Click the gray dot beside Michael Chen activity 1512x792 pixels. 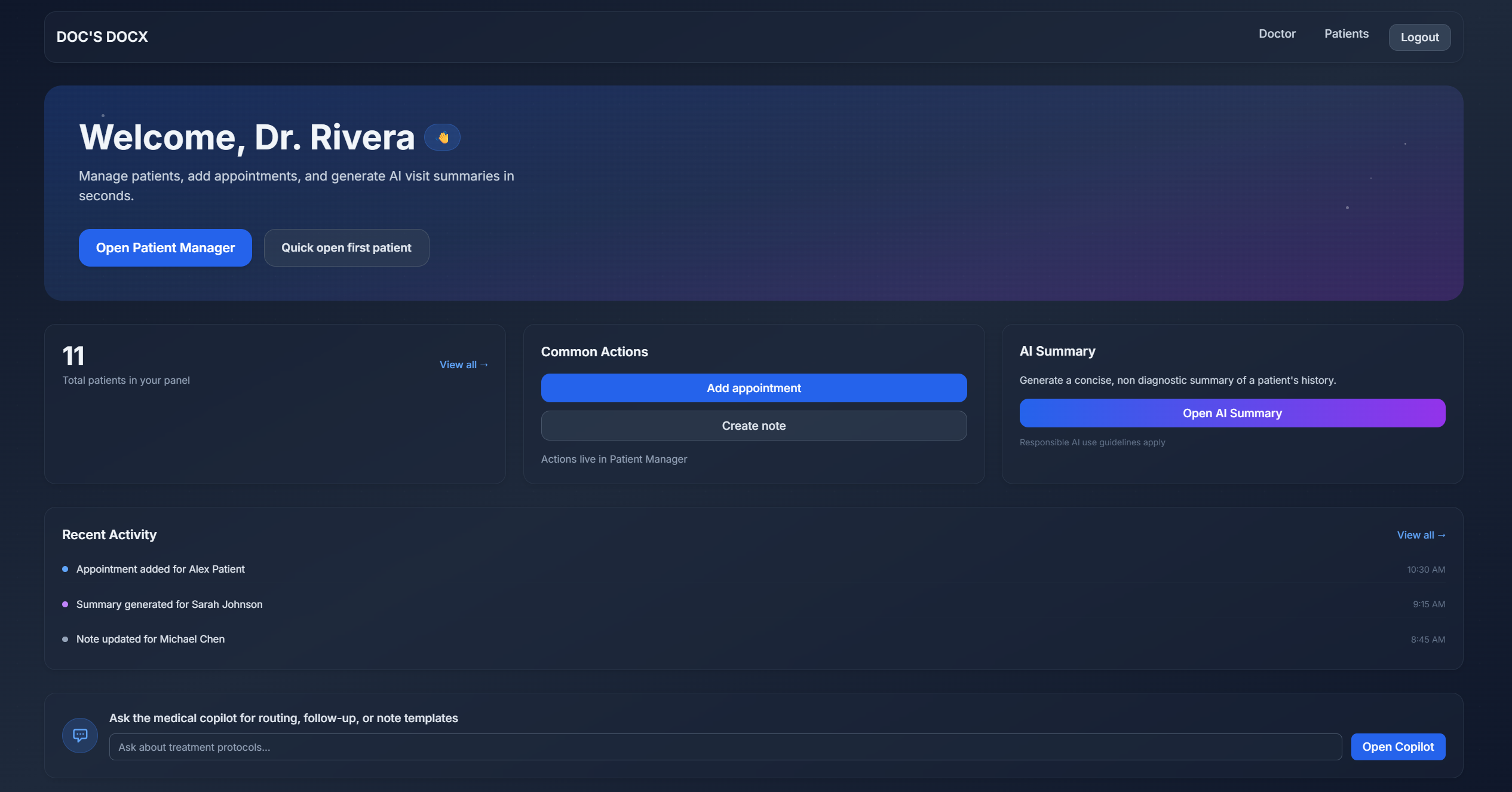coord(65,639)
